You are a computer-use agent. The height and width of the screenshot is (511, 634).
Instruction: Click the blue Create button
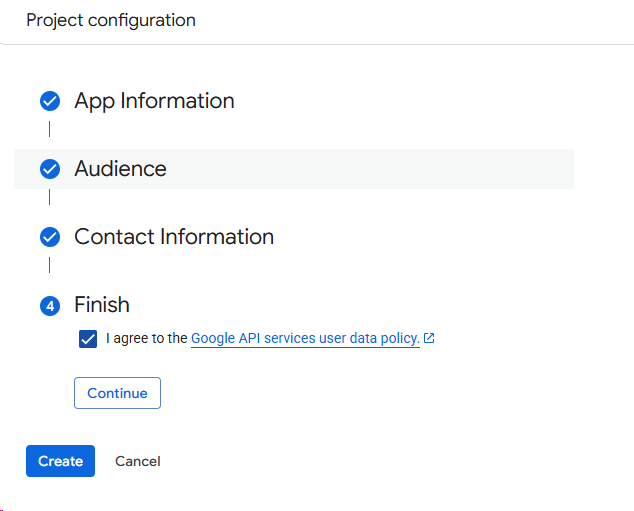coord(60,461)
